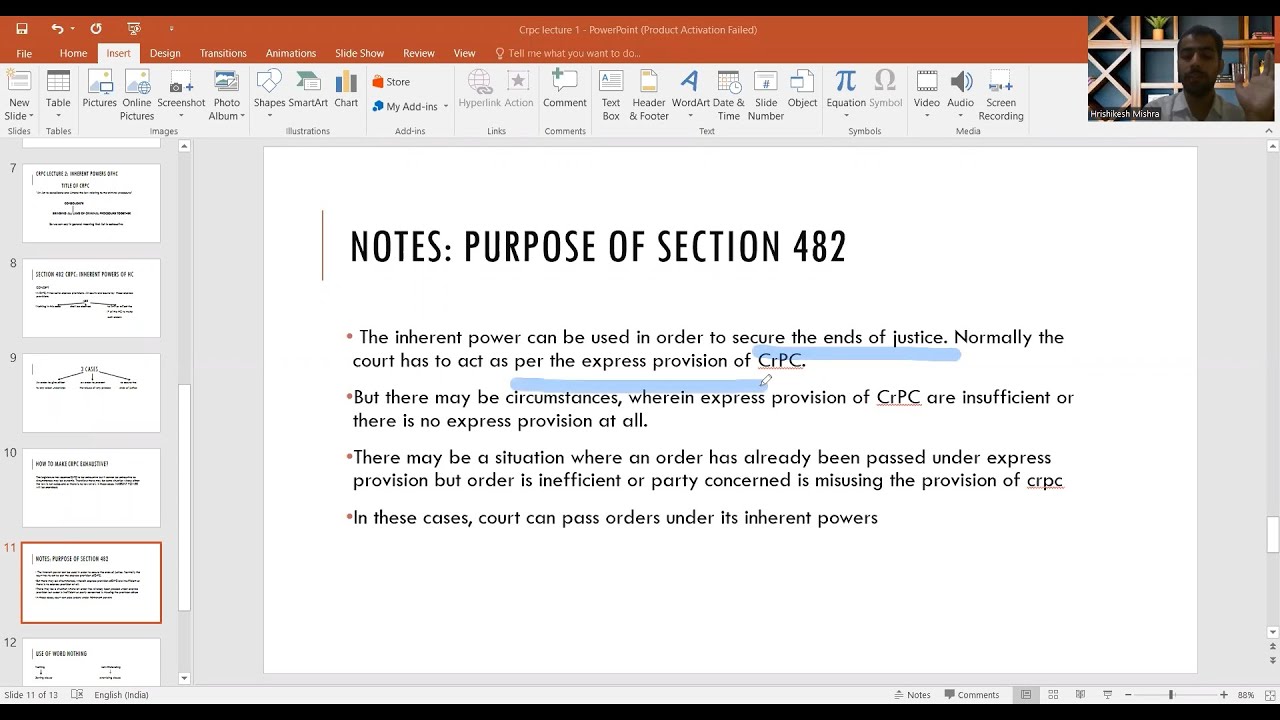Switch to the Review tab
Screen dimensions: 1280x720
[419, 53]
